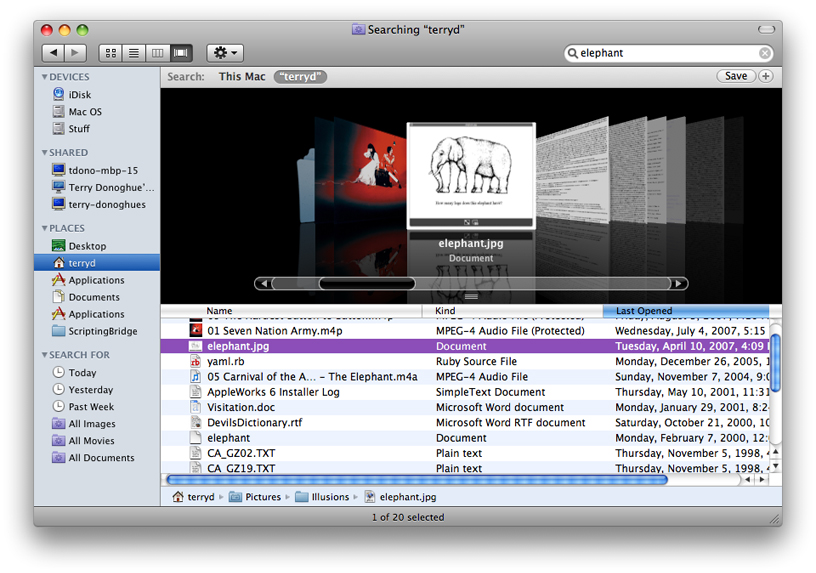Add search criteria with plus button
This screenshot has height=573, width=816.
coord(766,76)
